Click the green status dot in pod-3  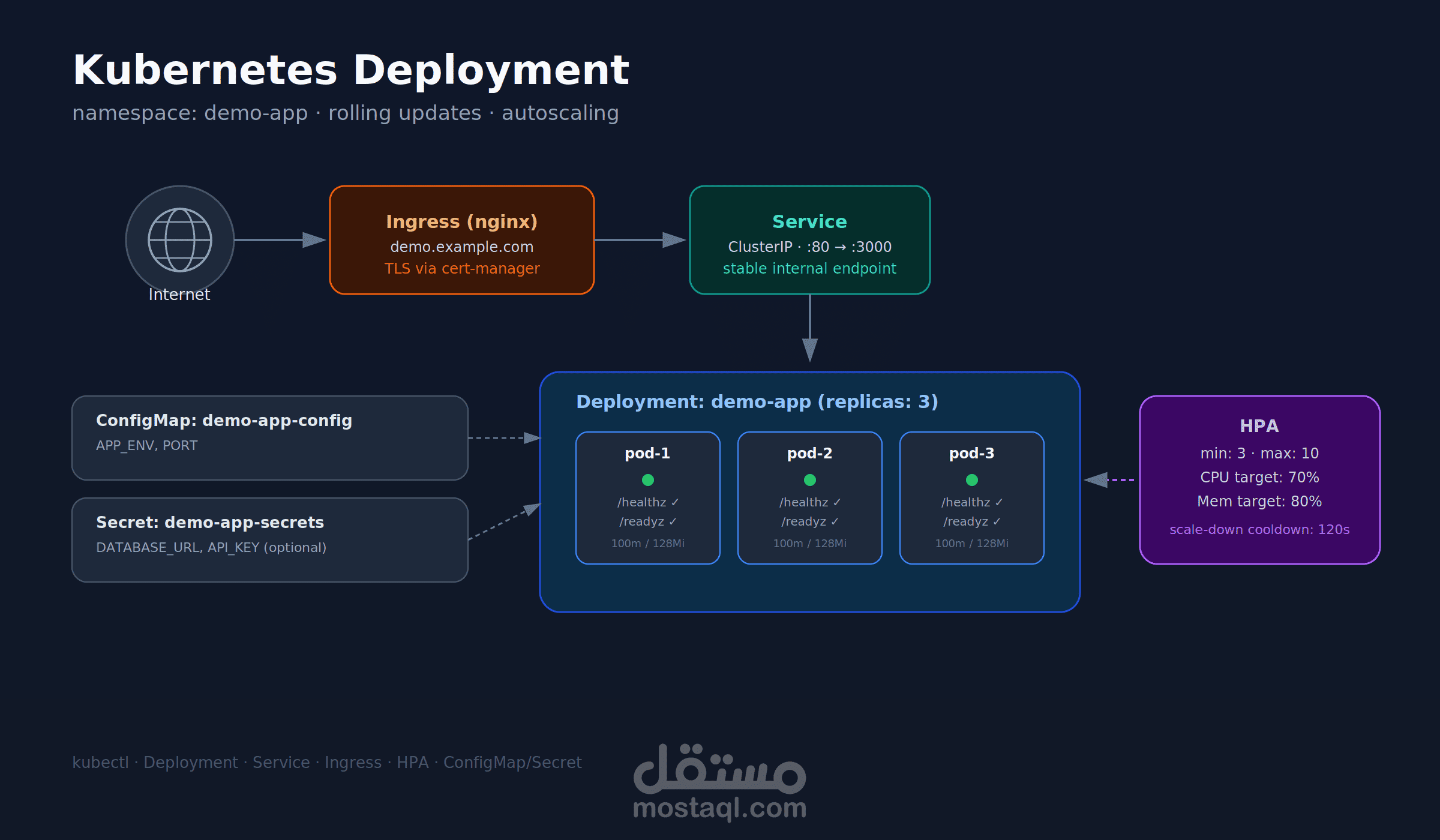tap(972, 480)
